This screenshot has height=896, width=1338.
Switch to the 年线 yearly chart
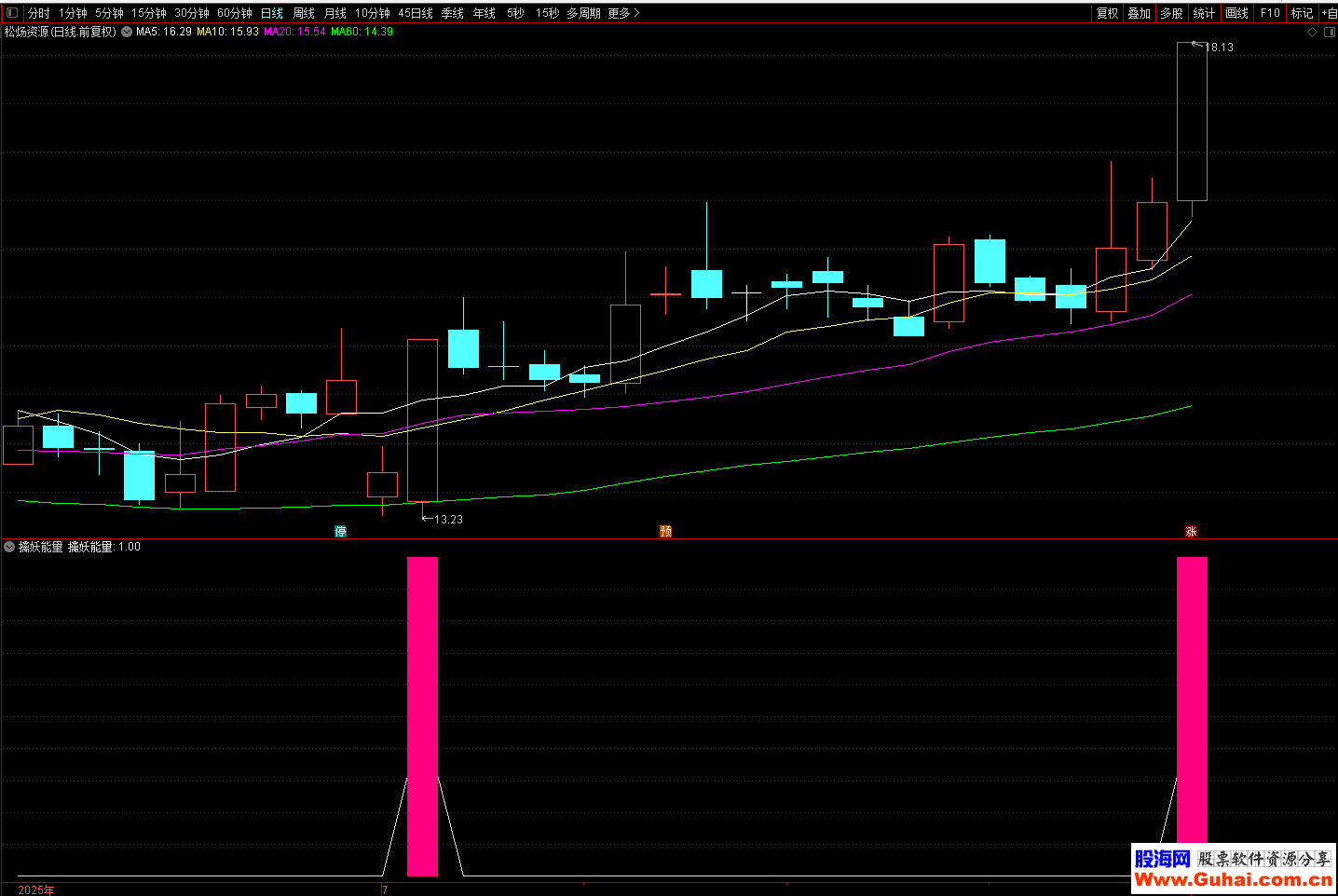485,13
